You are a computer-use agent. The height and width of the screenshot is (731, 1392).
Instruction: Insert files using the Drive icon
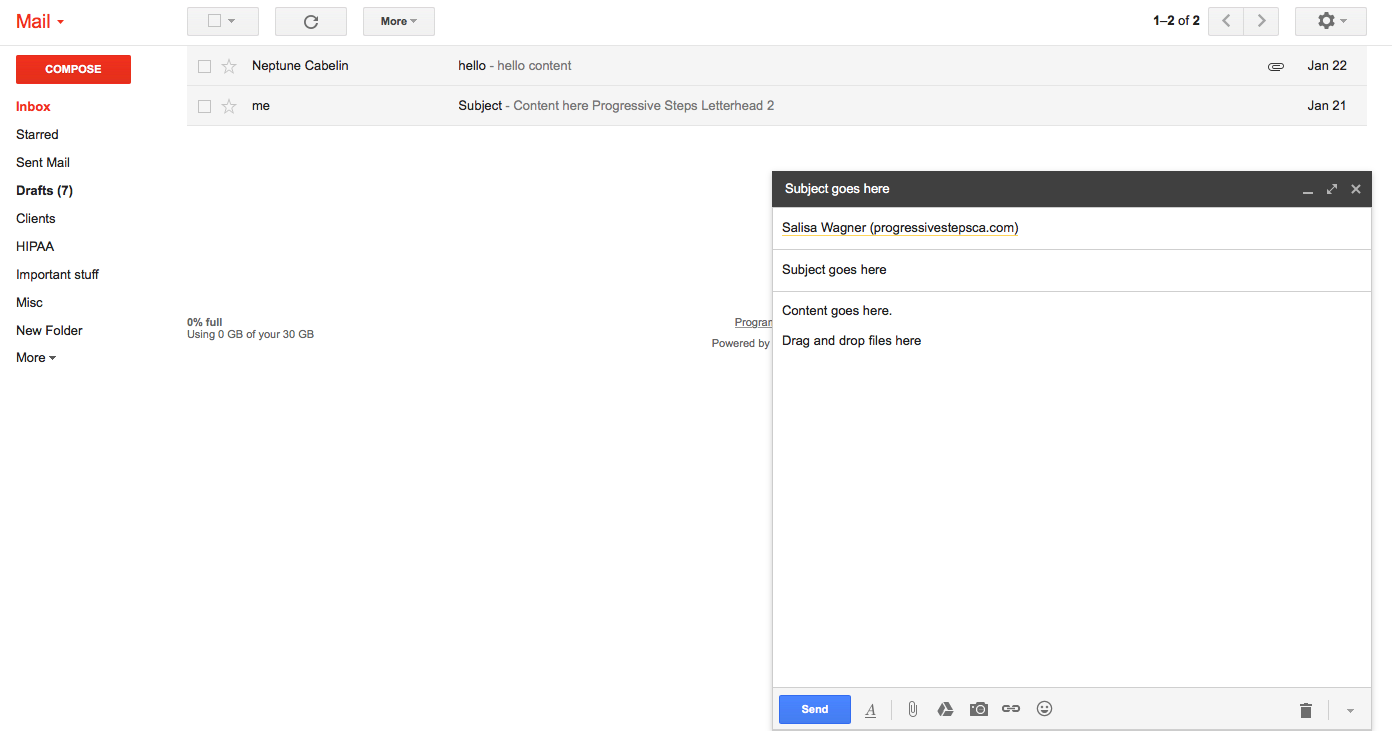click(945, 709)
